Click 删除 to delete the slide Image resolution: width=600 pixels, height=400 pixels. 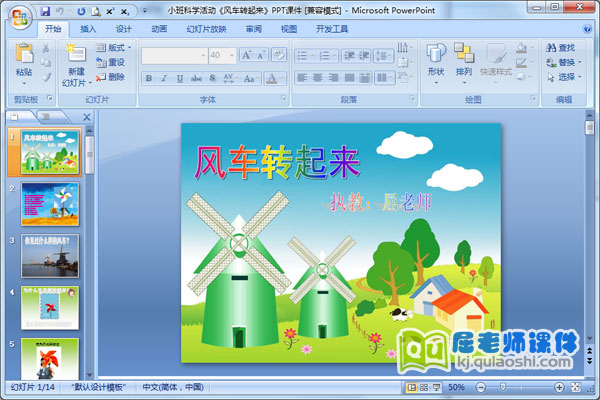111,77
